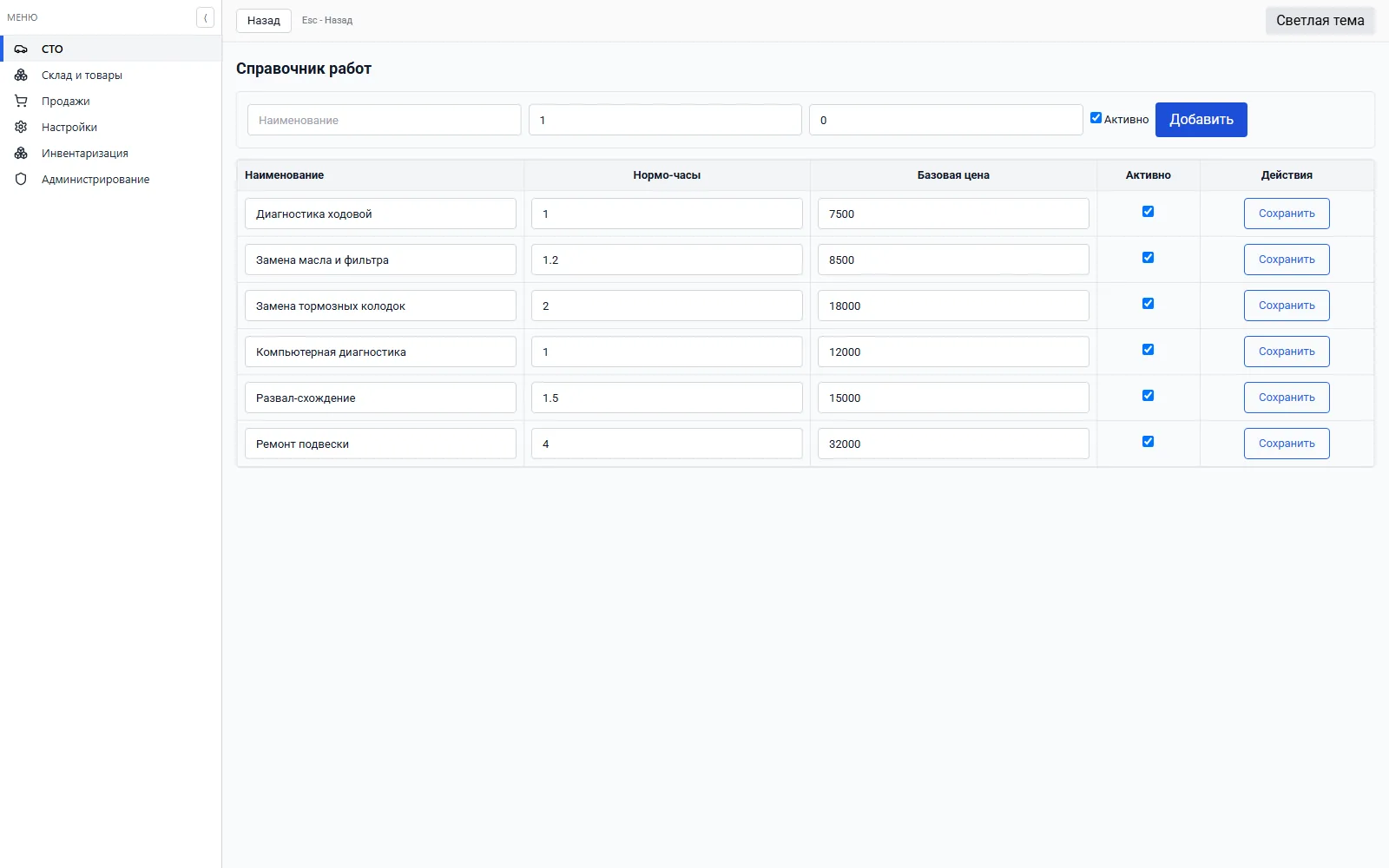Image resolution: width=1389 pixels, height=868 pixels.
Task: Open the Инвентаризация menu label
Action: (x=85, y=153)
